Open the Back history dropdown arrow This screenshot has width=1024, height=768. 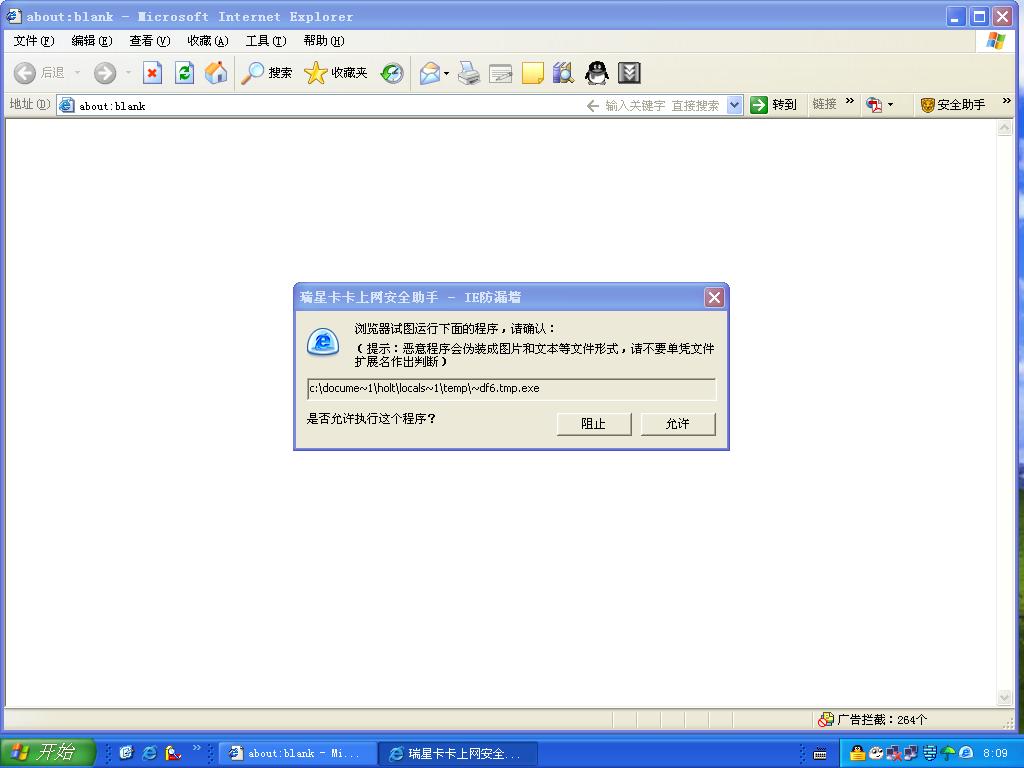pos(77,72)
